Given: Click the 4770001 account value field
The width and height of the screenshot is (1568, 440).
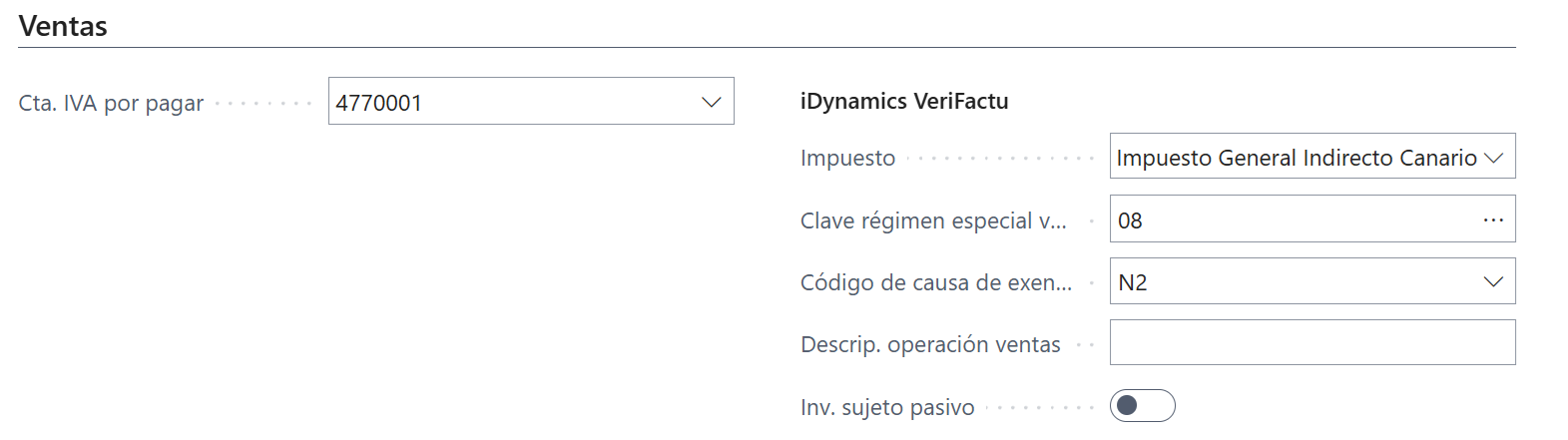Looking at the screenshot, I should point(509,102).
